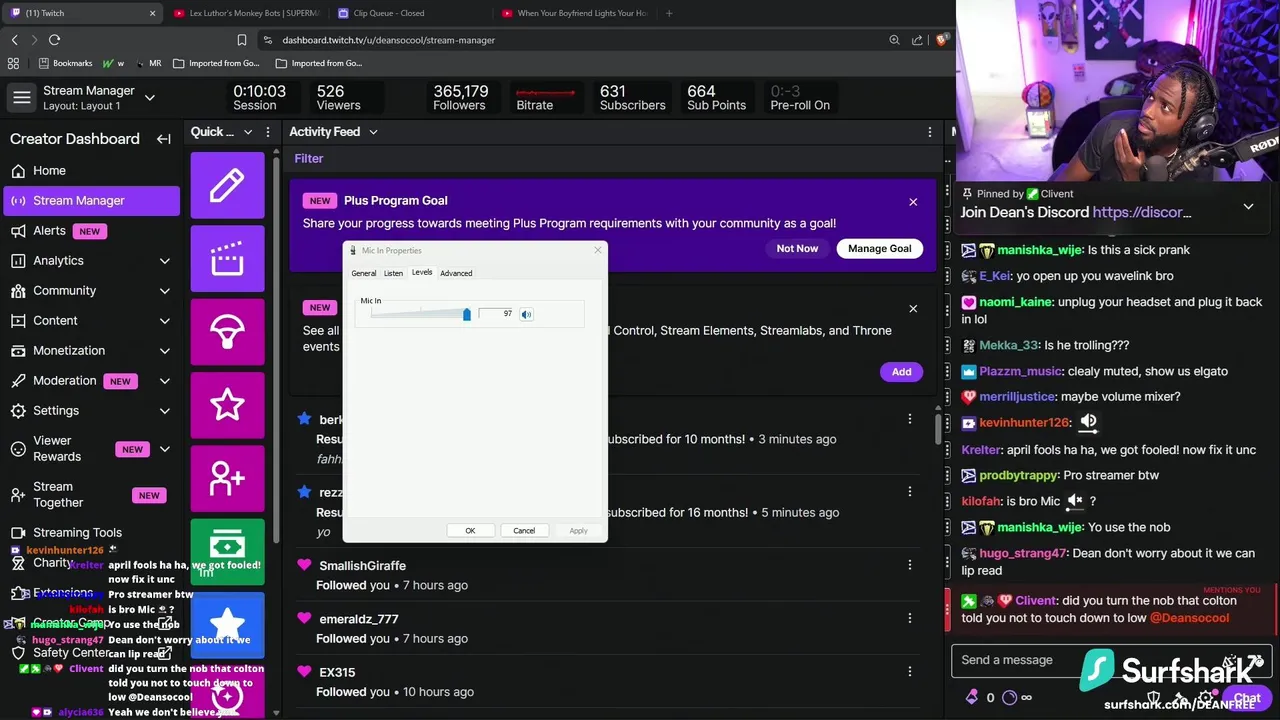This screenshot has height=720, width=1280.
Task: Expand the Viewer Rewards sidebar section
Action: [x=164, y=449]
